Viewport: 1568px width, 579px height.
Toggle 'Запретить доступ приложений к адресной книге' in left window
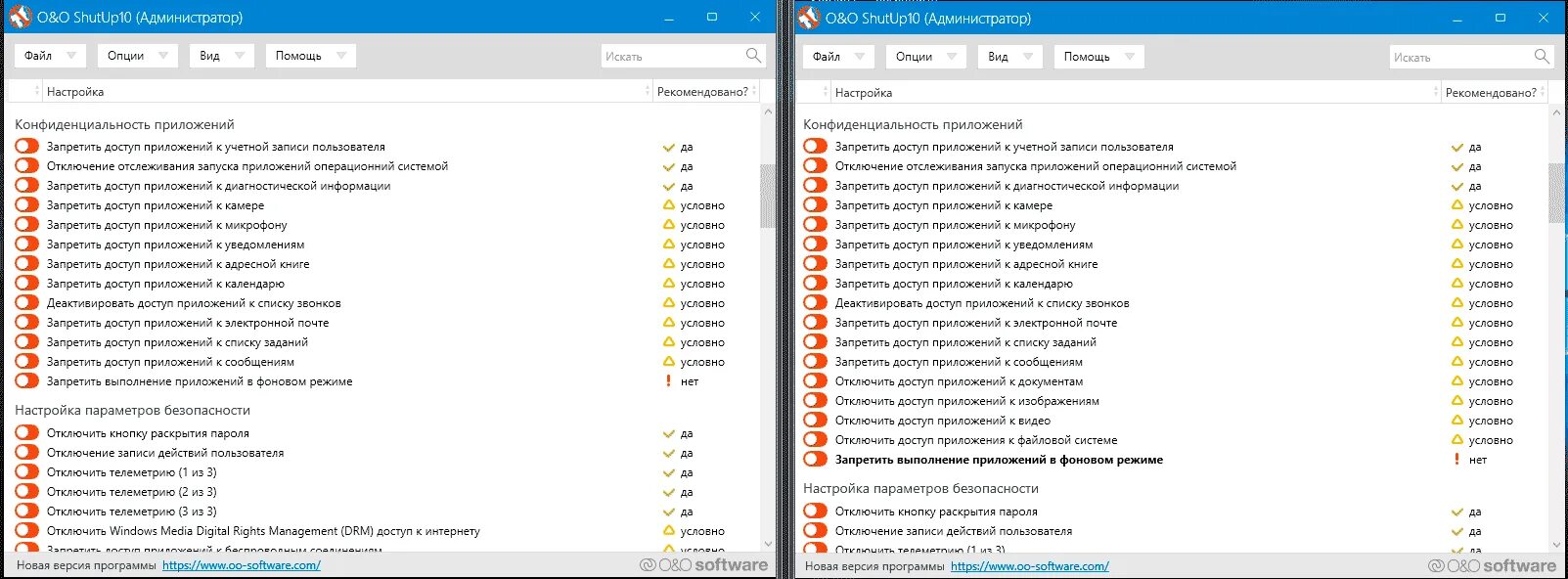(x=26, y=264)
